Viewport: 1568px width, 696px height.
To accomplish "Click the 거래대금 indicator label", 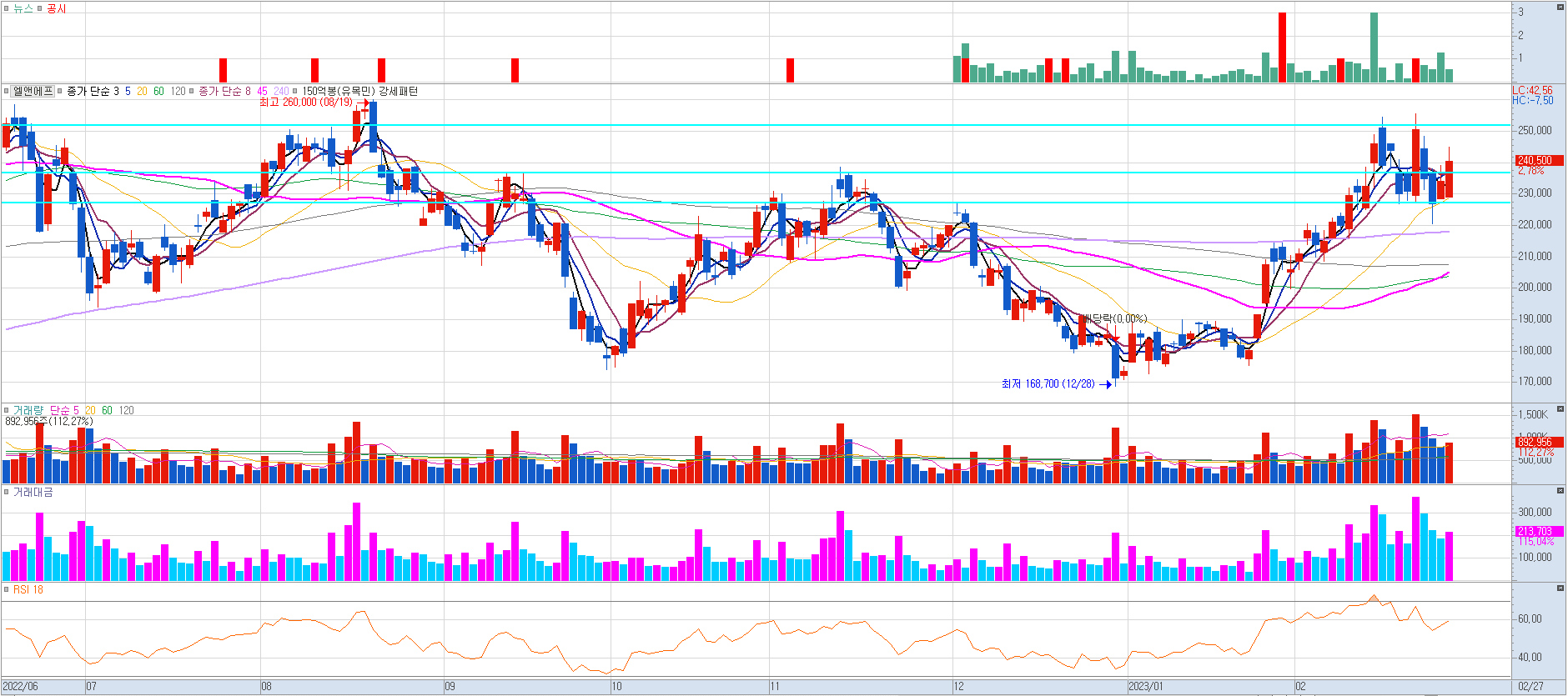I will (x=33, y=493).
